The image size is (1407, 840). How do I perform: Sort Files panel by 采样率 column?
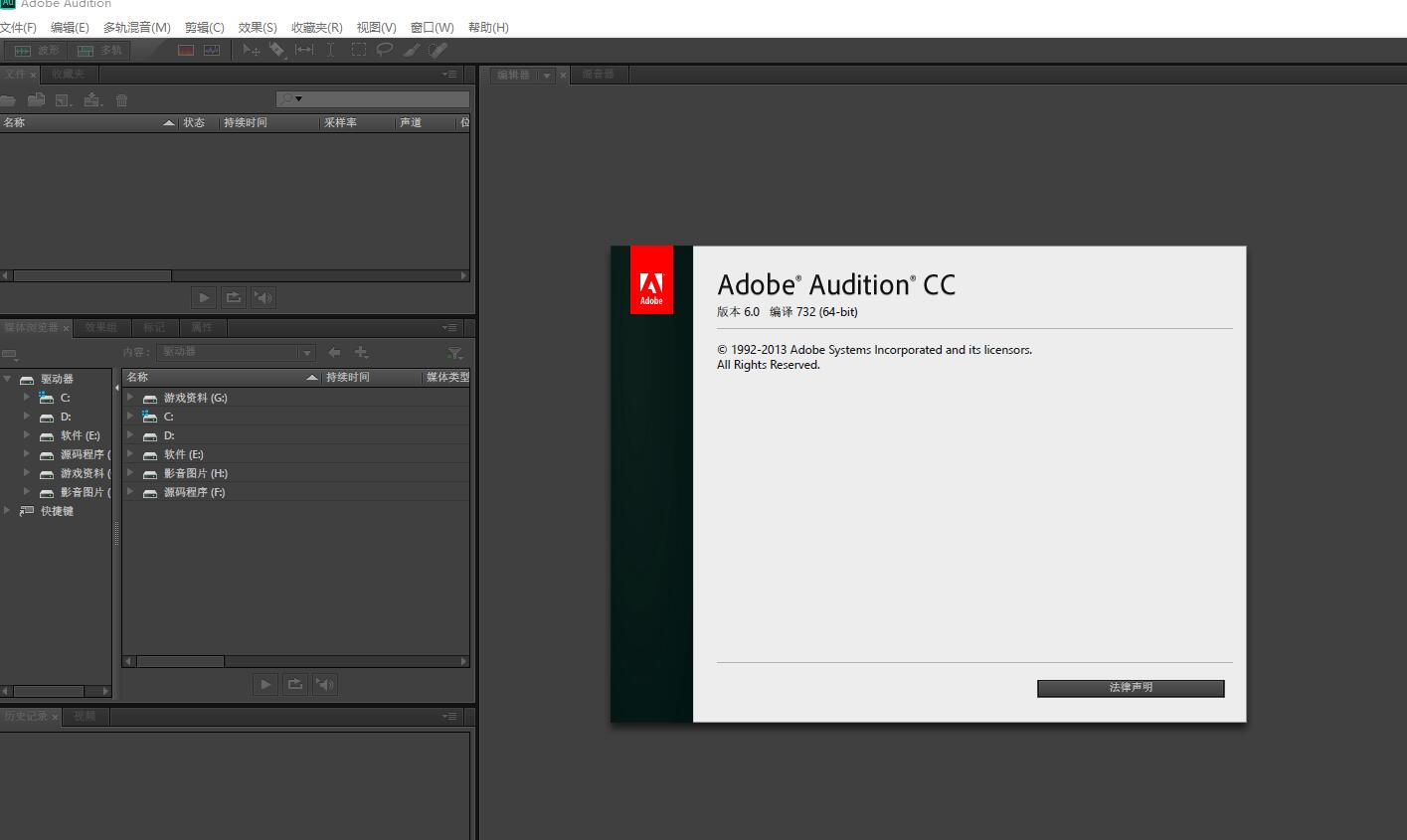(357, 123)
